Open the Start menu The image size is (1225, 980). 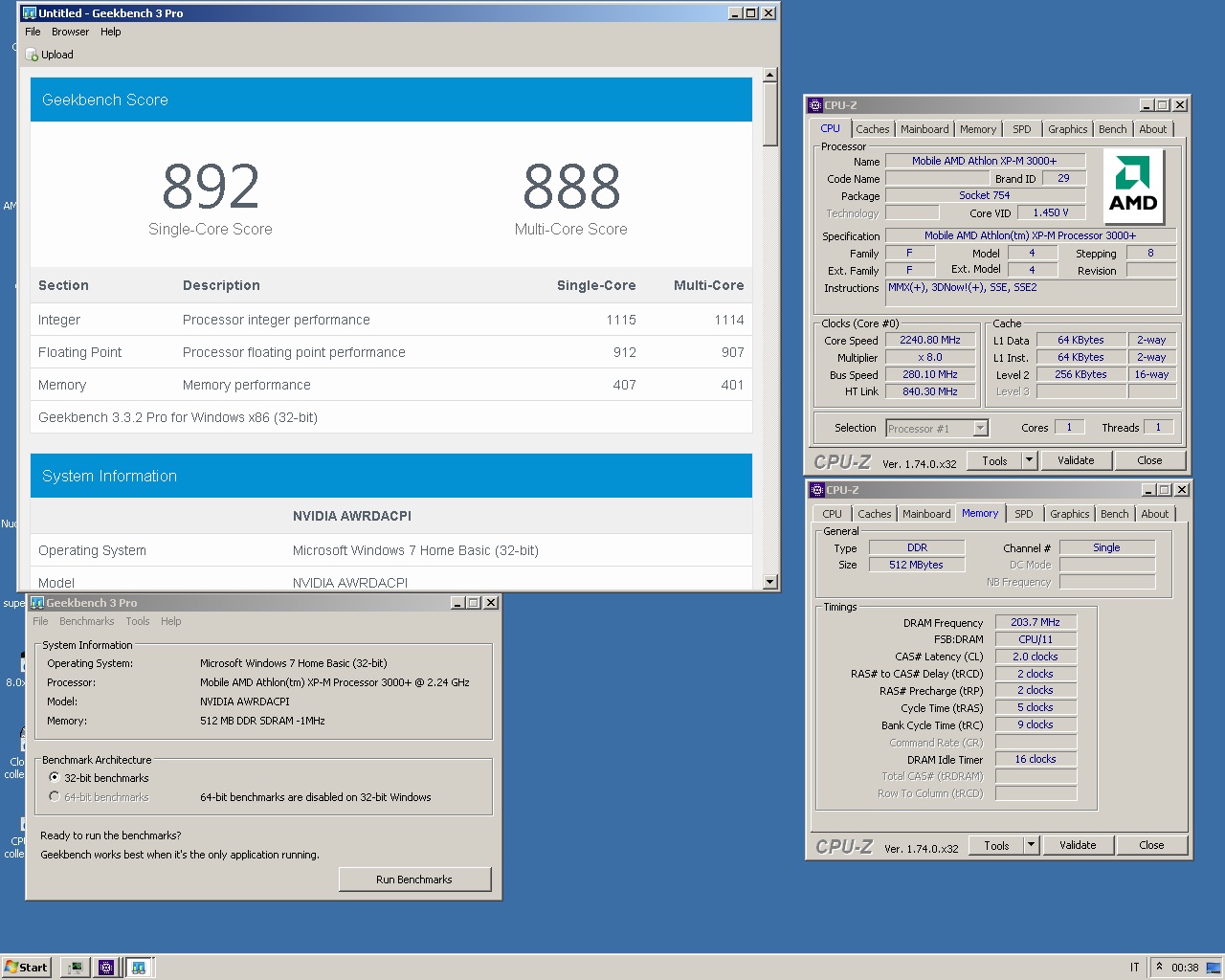[x=26, y=968]
